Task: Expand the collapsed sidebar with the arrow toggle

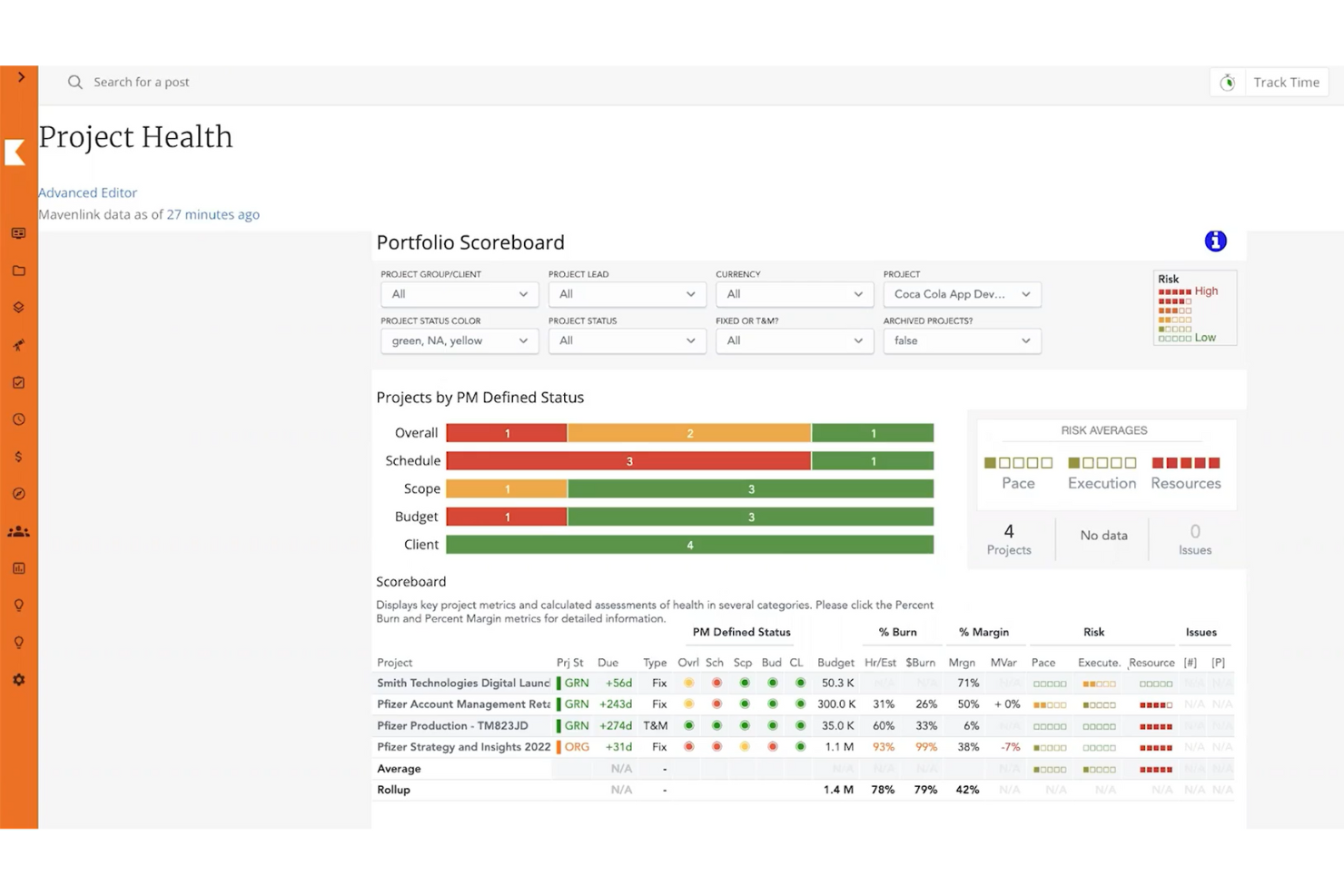Action: (19, 77)
